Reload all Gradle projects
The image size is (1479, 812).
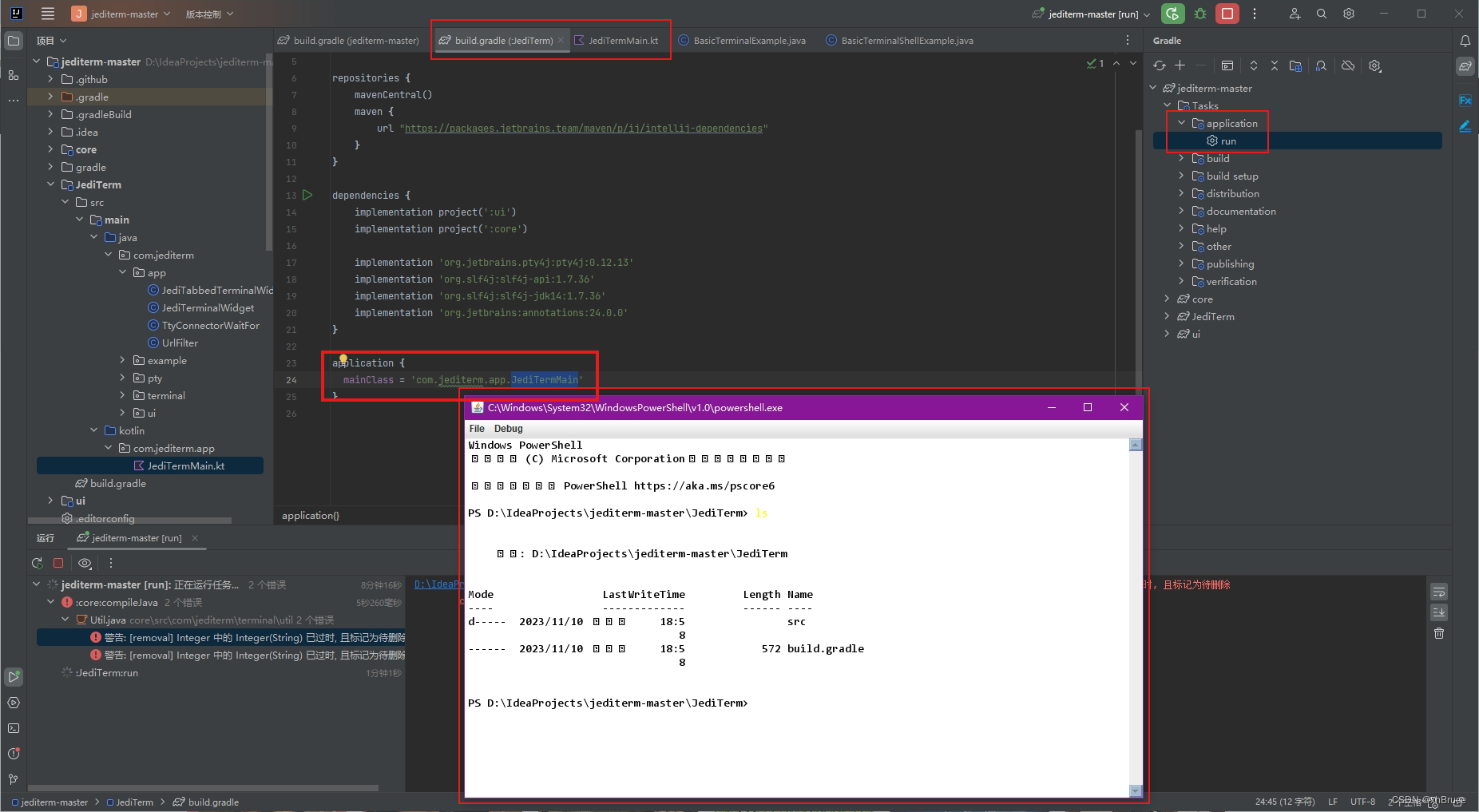(1160, 65)
